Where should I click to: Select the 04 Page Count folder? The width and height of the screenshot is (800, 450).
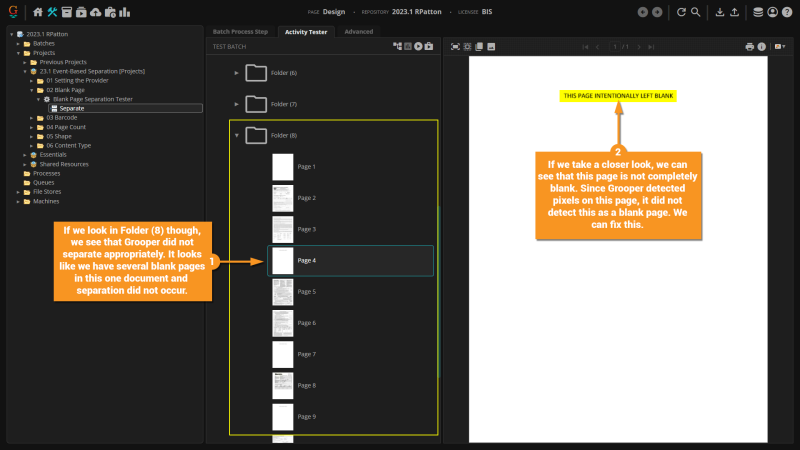tap(66, 127)
